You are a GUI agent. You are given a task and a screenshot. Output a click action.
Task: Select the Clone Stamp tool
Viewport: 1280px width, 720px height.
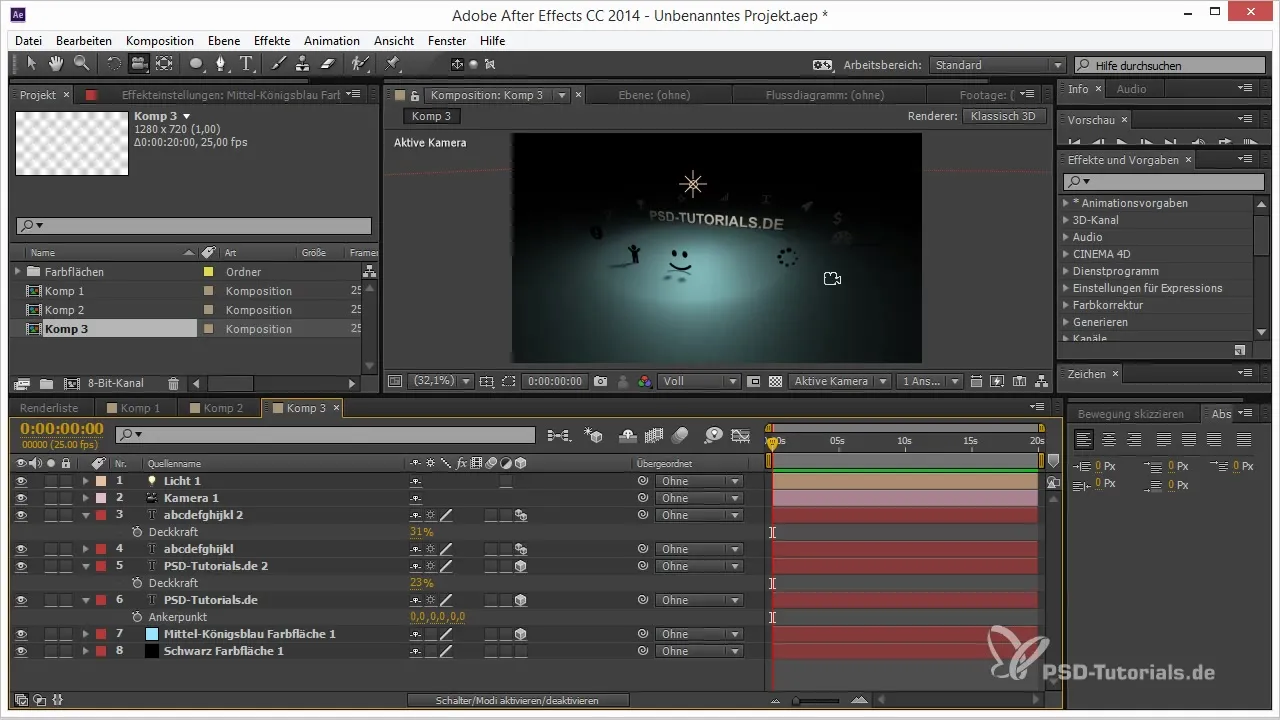coord(303,64)
